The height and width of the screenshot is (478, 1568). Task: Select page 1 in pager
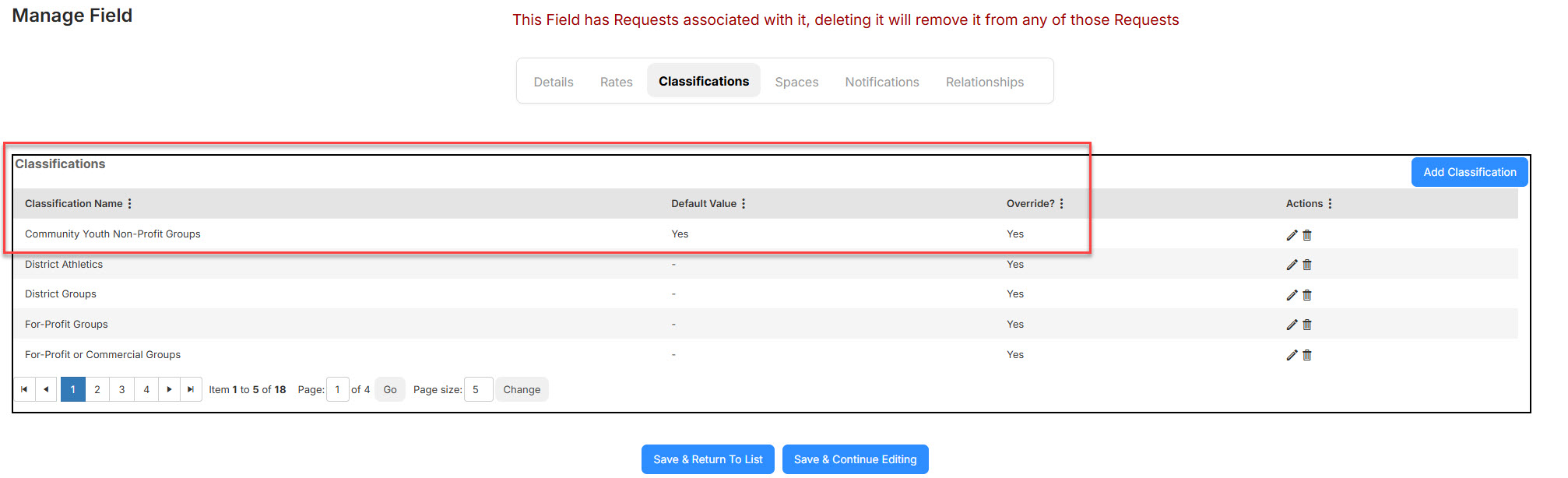point(73,389)
